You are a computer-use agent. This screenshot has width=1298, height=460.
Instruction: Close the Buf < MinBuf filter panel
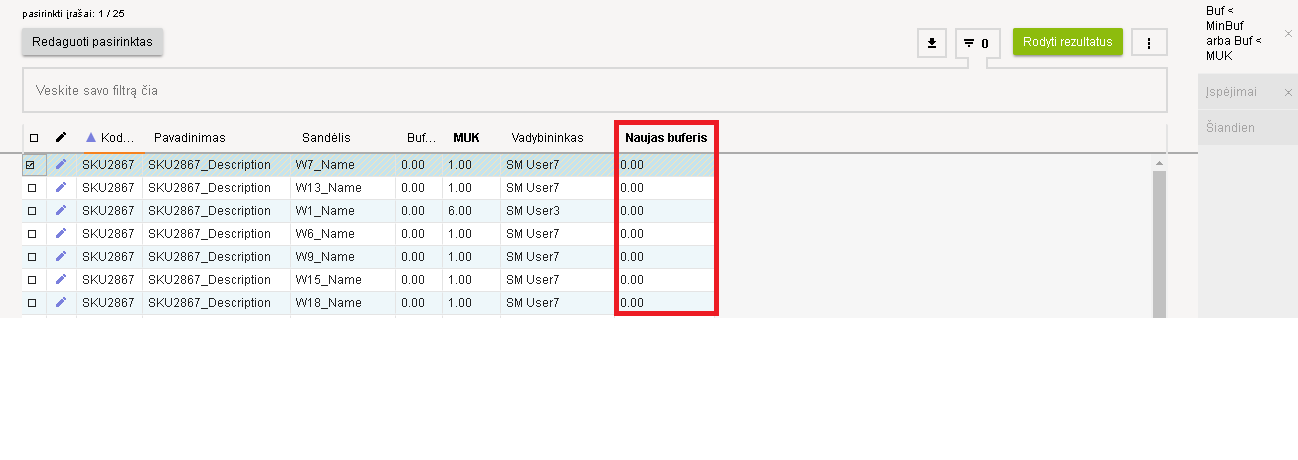[1288, 33]
